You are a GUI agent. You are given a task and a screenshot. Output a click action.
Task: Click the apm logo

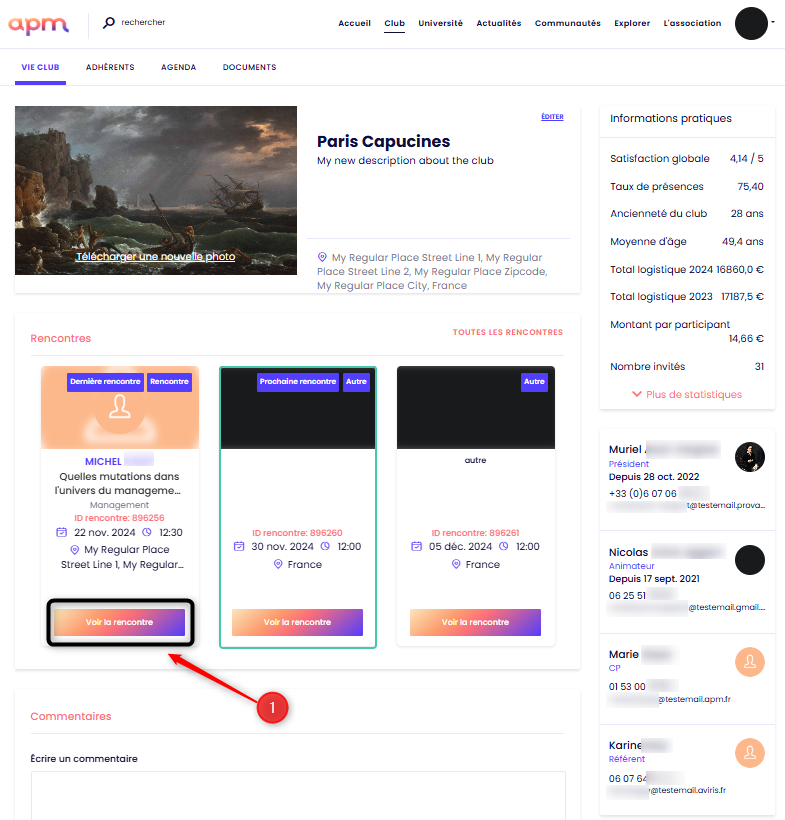click(x=38, y=24)
